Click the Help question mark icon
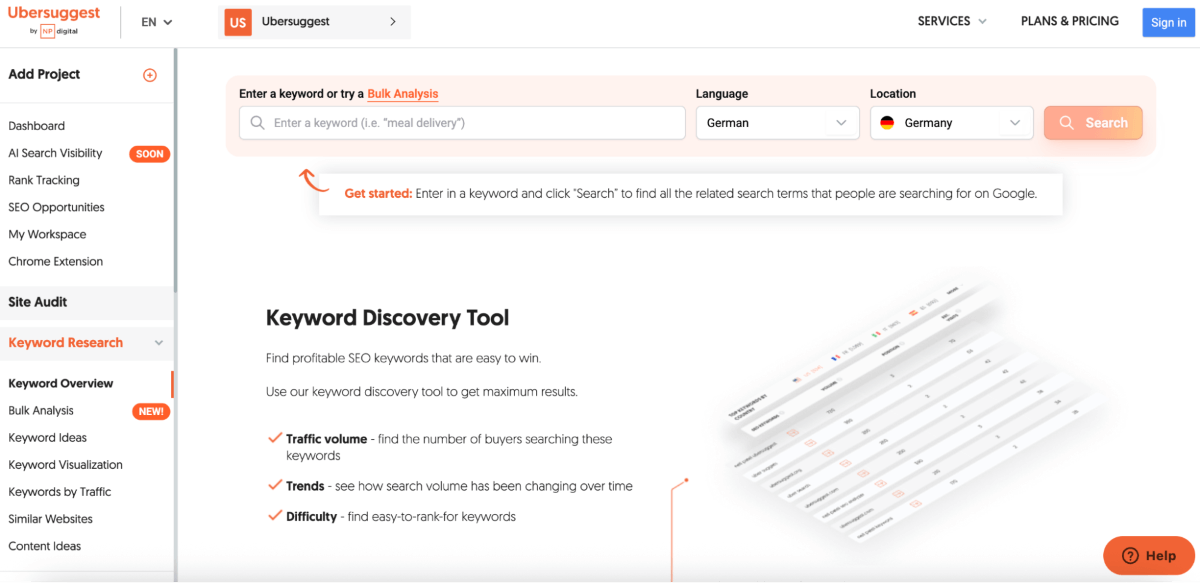Viewport: 1200px width, 583px height. click(1131, 556)
